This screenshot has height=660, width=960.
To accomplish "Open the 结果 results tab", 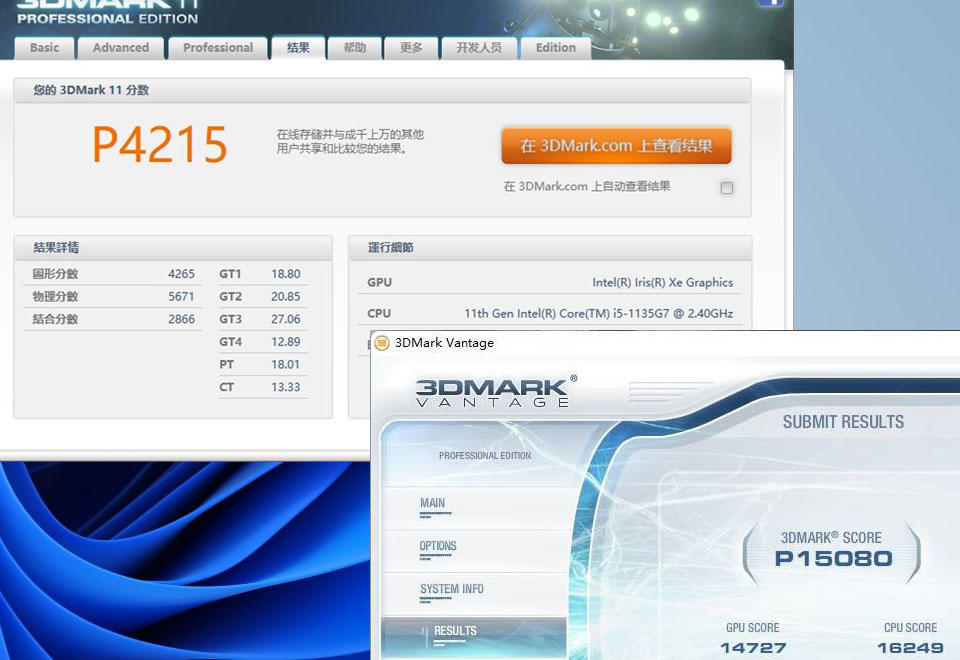I will 298,48.
